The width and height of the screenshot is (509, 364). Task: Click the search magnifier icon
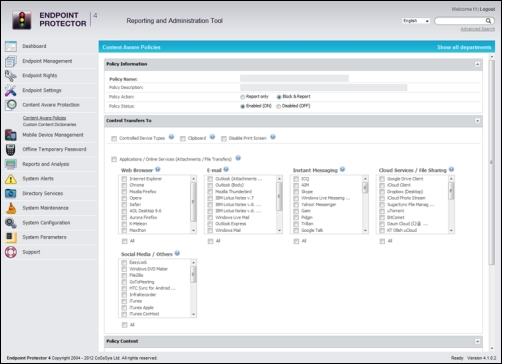coord(488,21)
